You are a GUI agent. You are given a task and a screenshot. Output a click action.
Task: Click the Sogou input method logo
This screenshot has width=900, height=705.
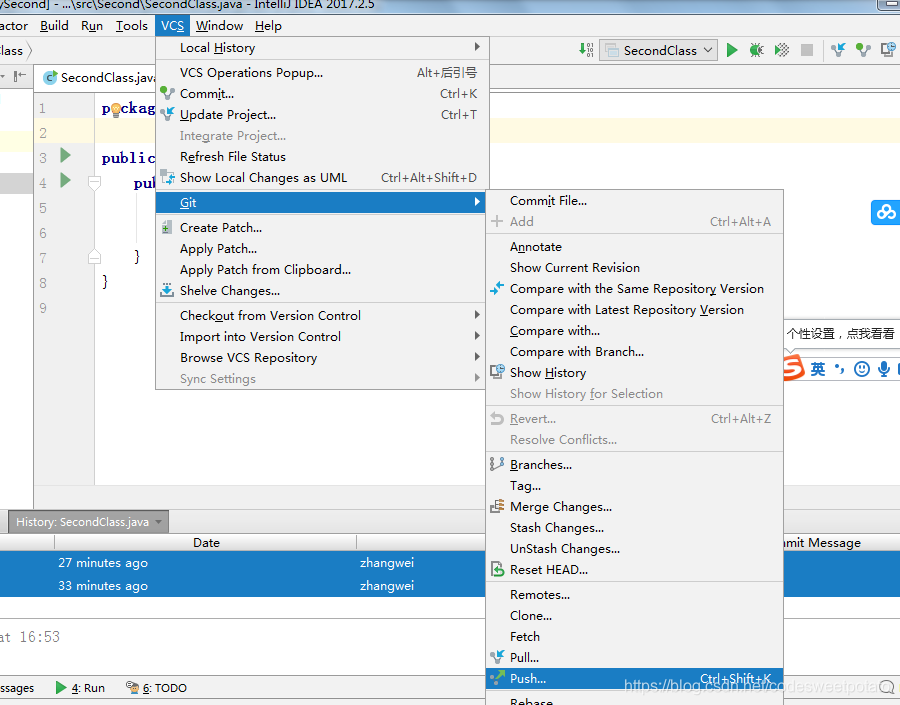794,367
